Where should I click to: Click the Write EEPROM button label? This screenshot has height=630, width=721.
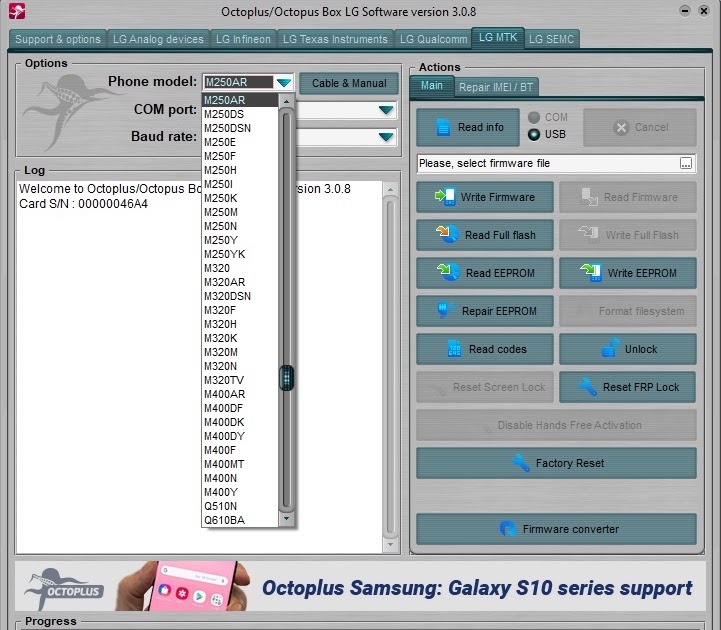point(642,273)
